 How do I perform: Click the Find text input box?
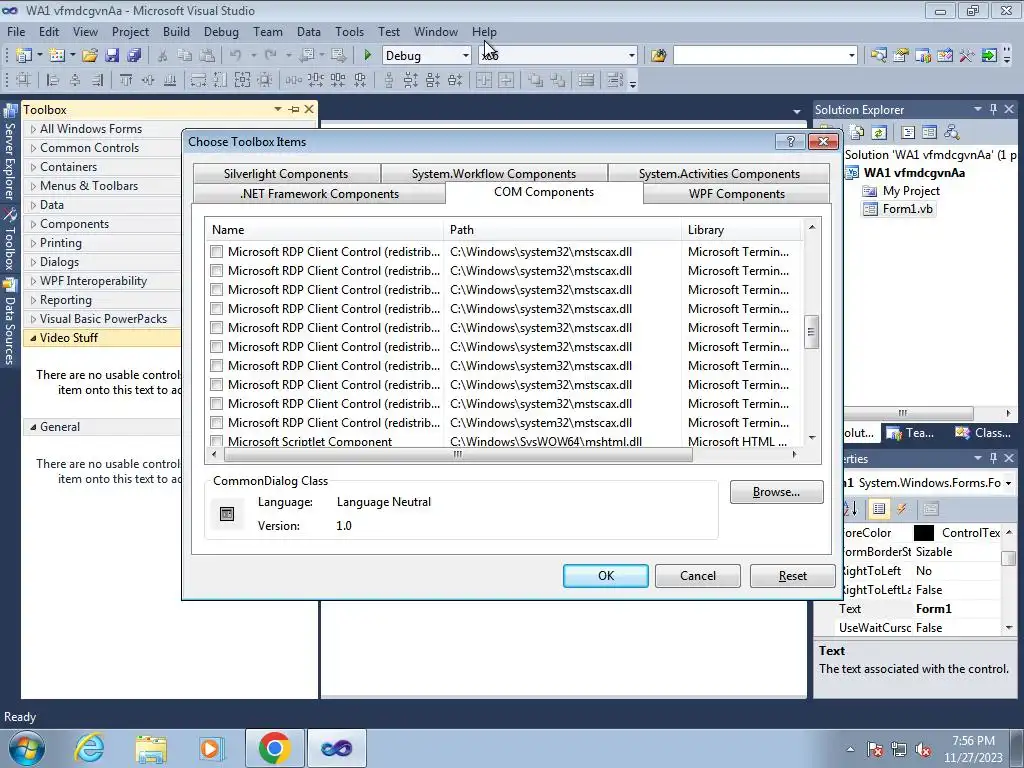(760, 56)
